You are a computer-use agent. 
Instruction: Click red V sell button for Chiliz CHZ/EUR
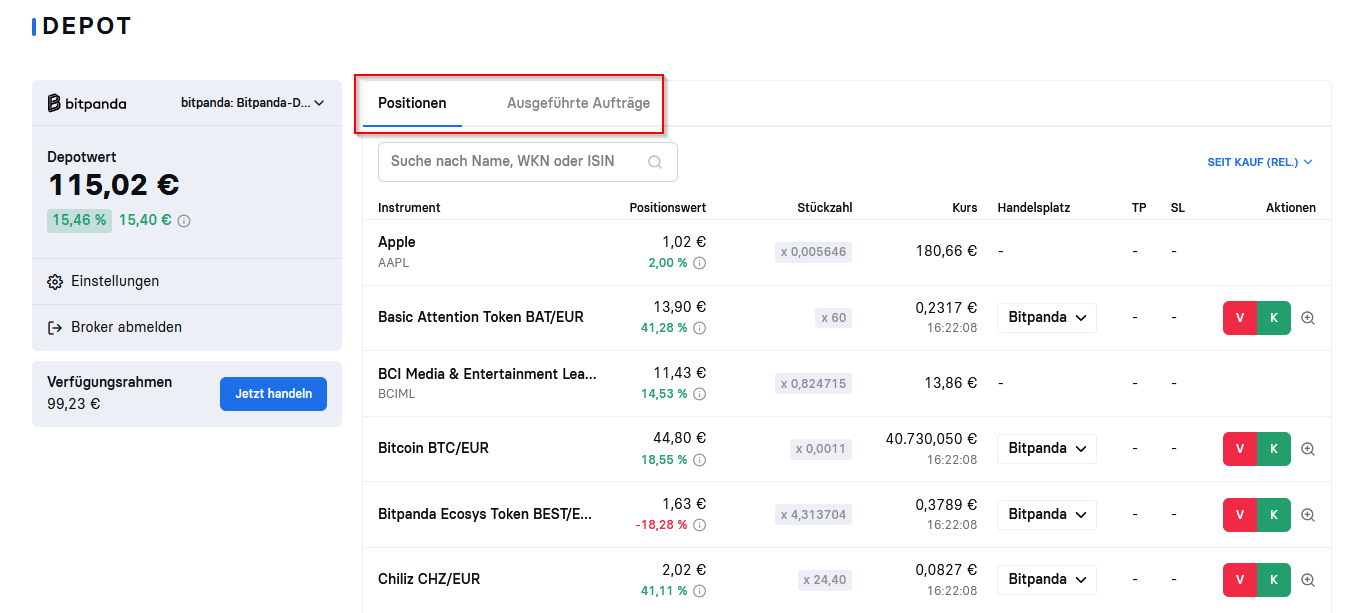(x=1240, y=580)
